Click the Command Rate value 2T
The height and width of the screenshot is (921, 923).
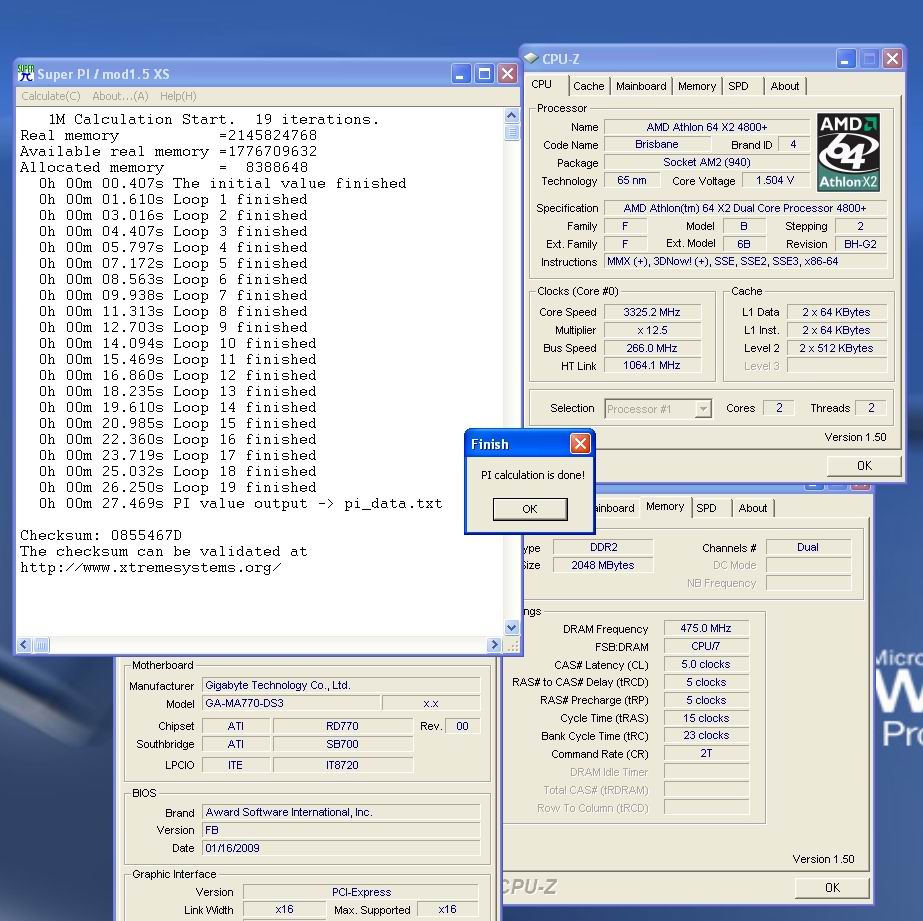pos(706,753)
